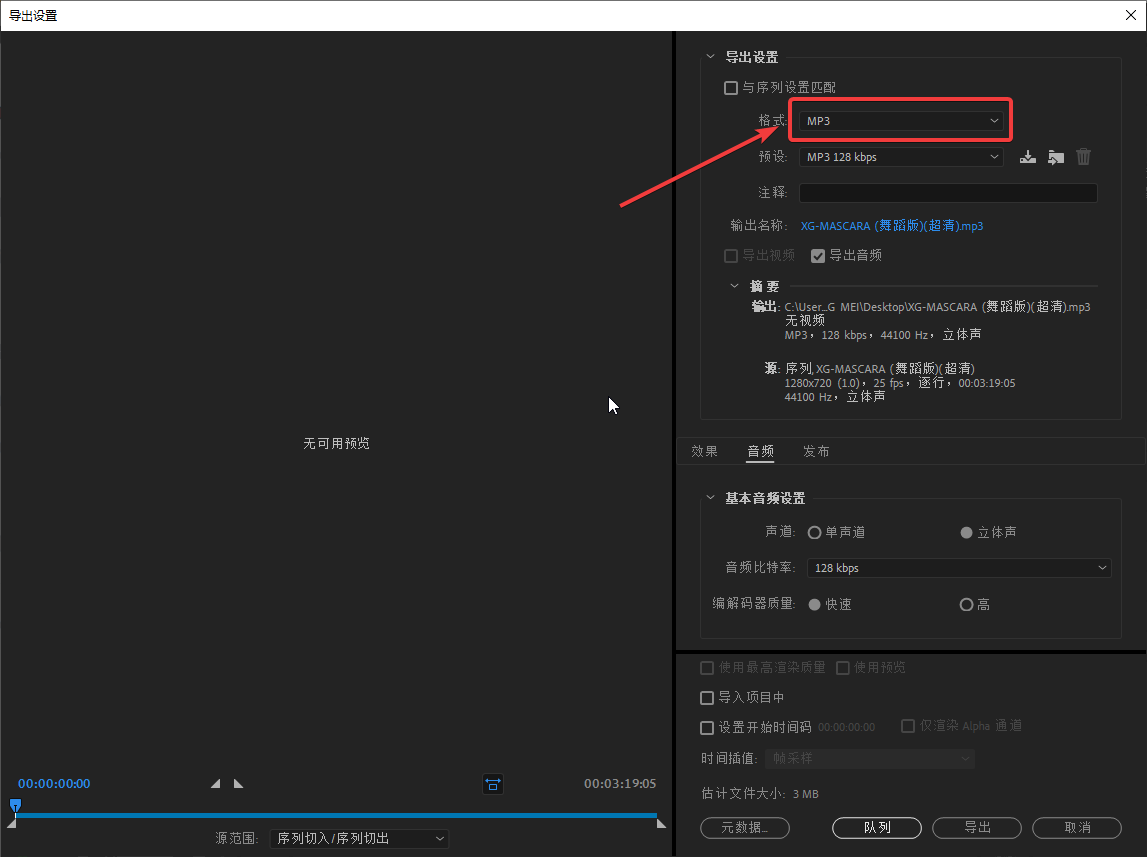Toggle the loop playback icon
Viewport: 1147px width, 857px height.
click(493, 784)
